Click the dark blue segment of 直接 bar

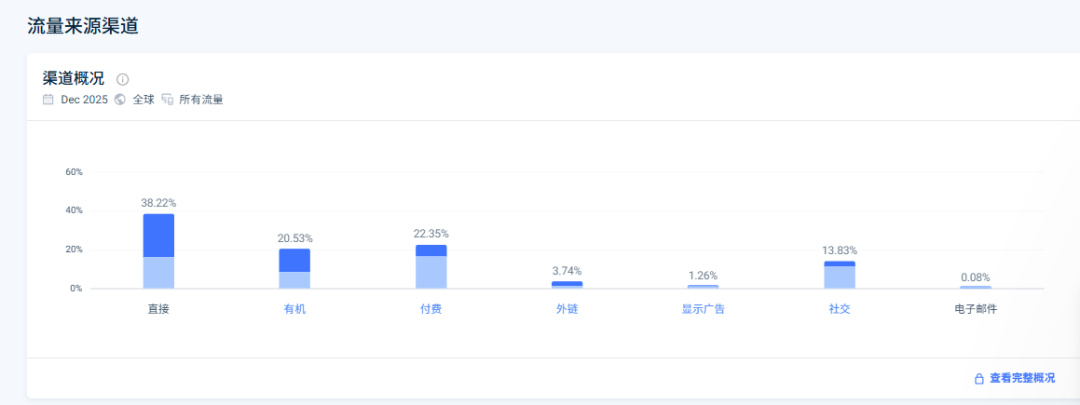click(x=159, y=236)
